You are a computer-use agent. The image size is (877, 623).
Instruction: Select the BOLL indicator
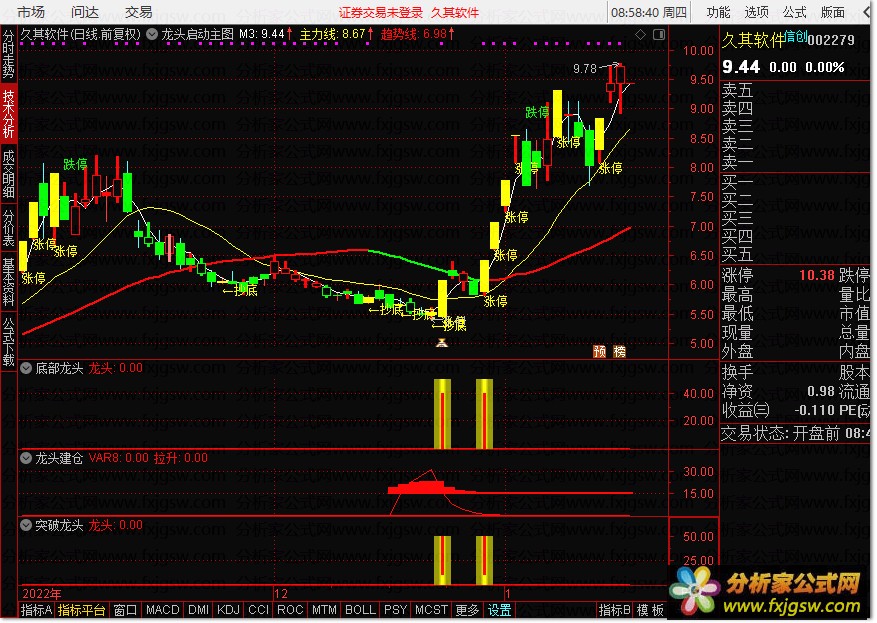360,610
